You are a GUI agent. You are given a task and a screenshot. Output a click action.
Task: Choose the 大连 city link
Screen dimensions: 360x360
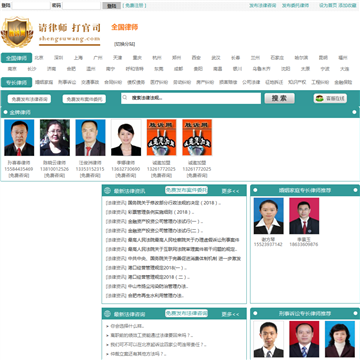point(345,69)
